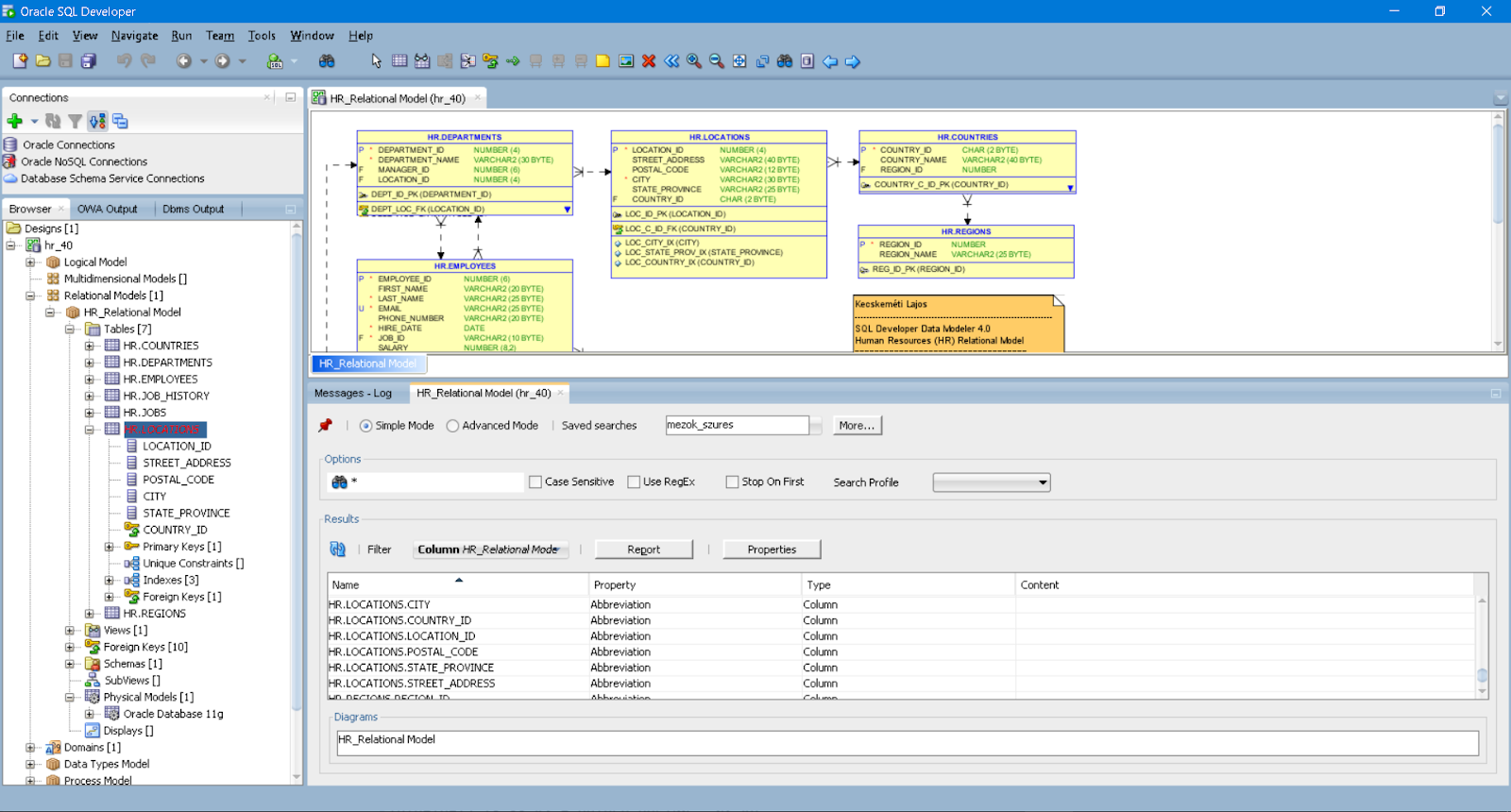Click the red X Delete tool

(x=649, y=61)
